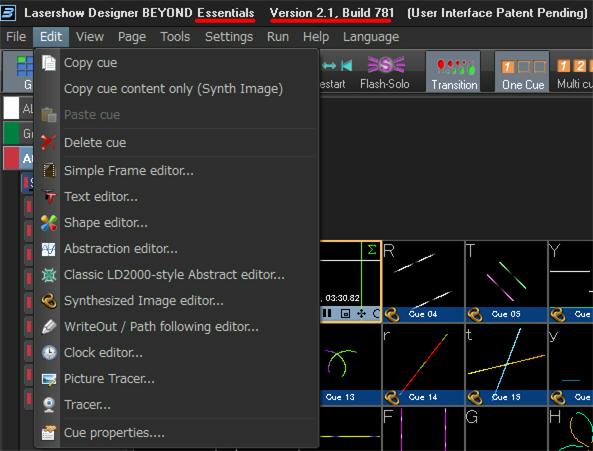Screen dimensions: 593x451
Task: Close the open Edit menu
Action: tap(51, 37)
